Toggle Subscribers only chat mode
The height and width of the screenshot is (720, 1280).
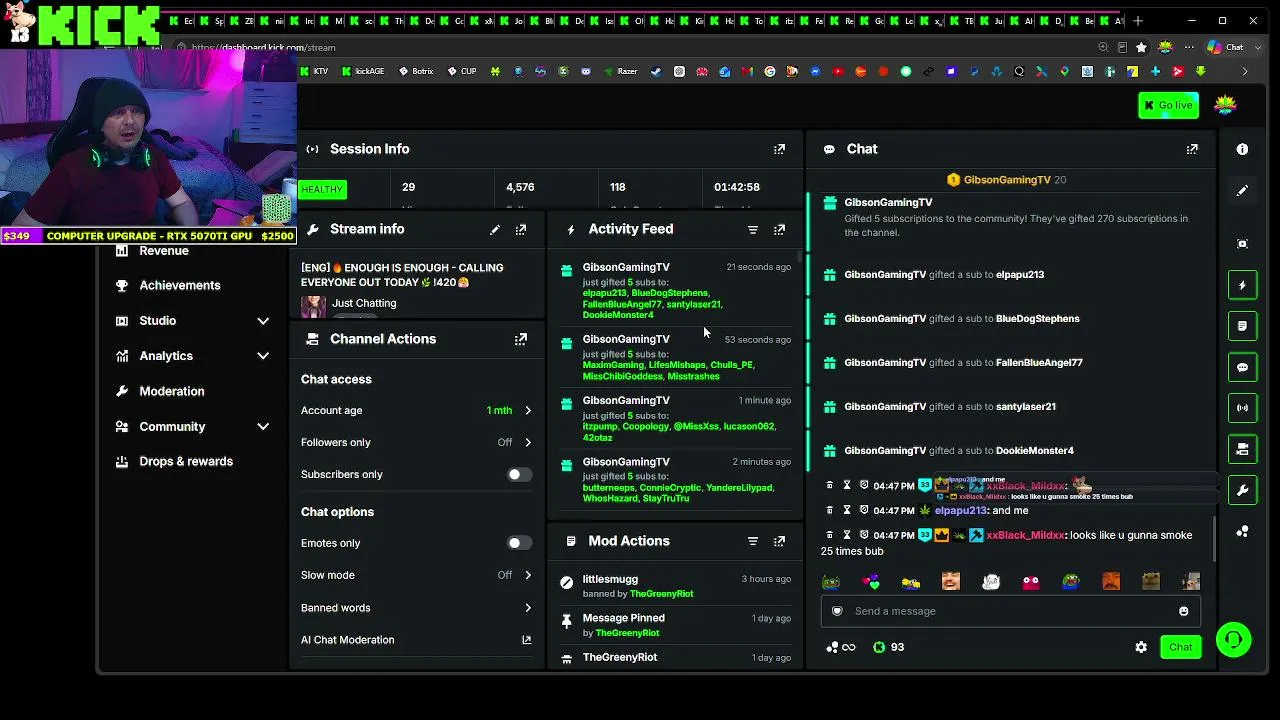coord(519,475)
